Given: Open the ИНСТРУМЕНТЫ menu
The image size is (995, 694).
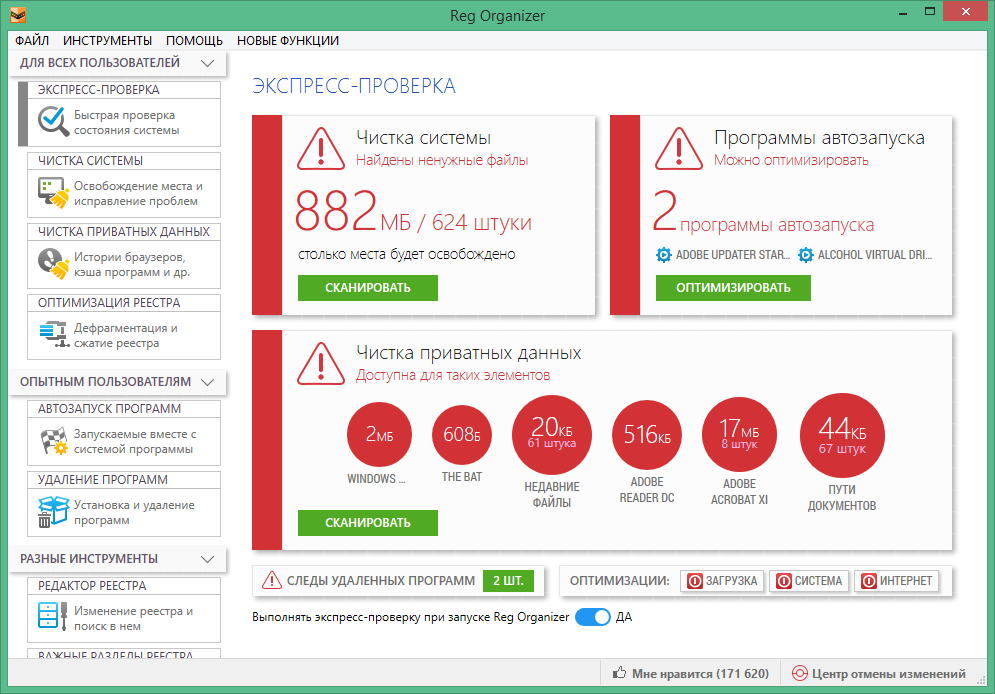Looking at the screenshot, I should 107,41.
